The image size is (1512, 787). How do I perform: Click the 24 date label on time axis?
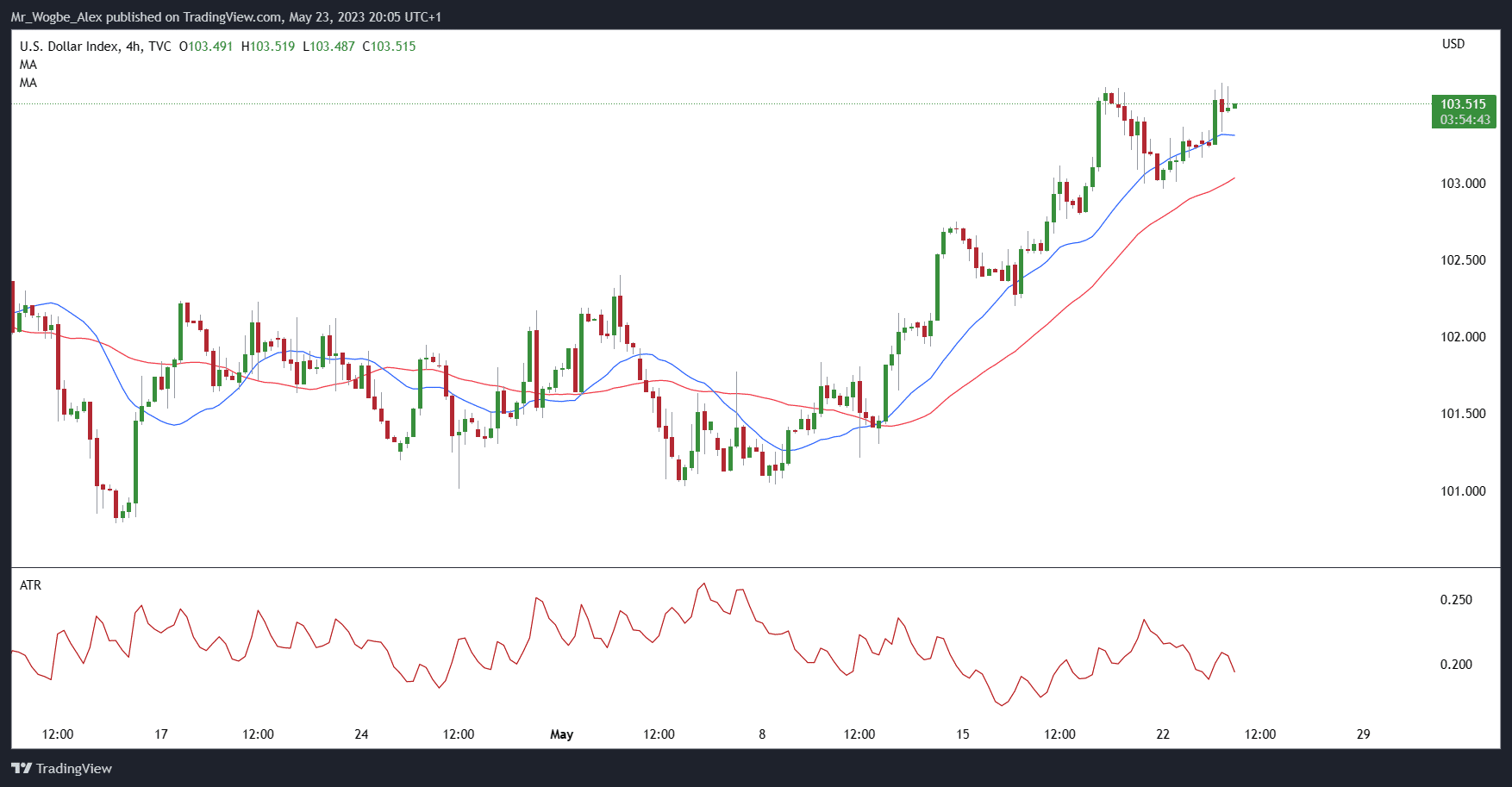[361, 734]
